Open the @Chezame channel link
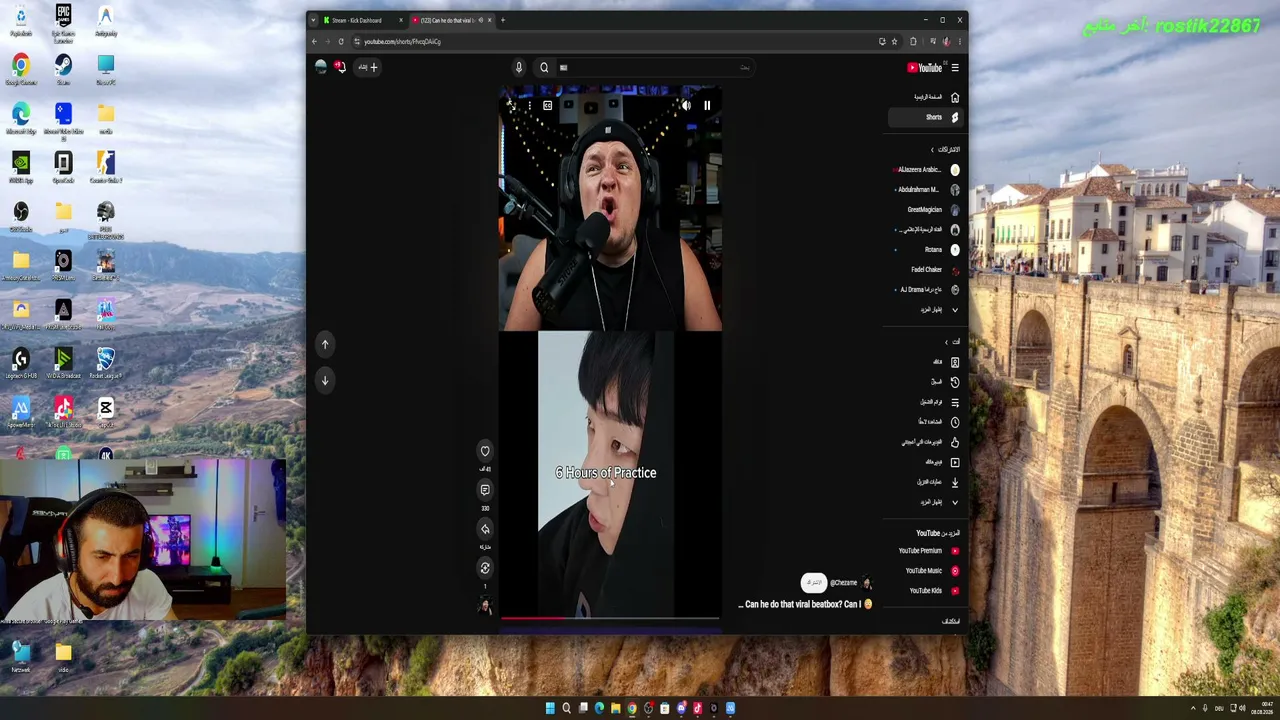The width and height of the screenshot is (1280, 720). pyautogui.click(x=844, y=582)
